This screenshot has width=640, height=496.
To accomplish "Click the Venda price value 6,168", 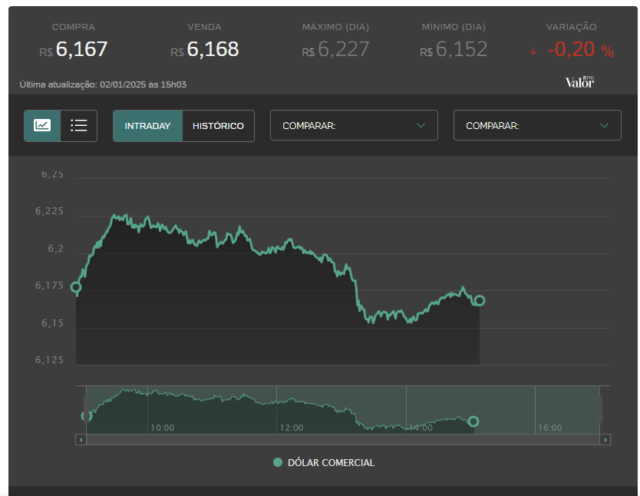I will click(213, 49).
